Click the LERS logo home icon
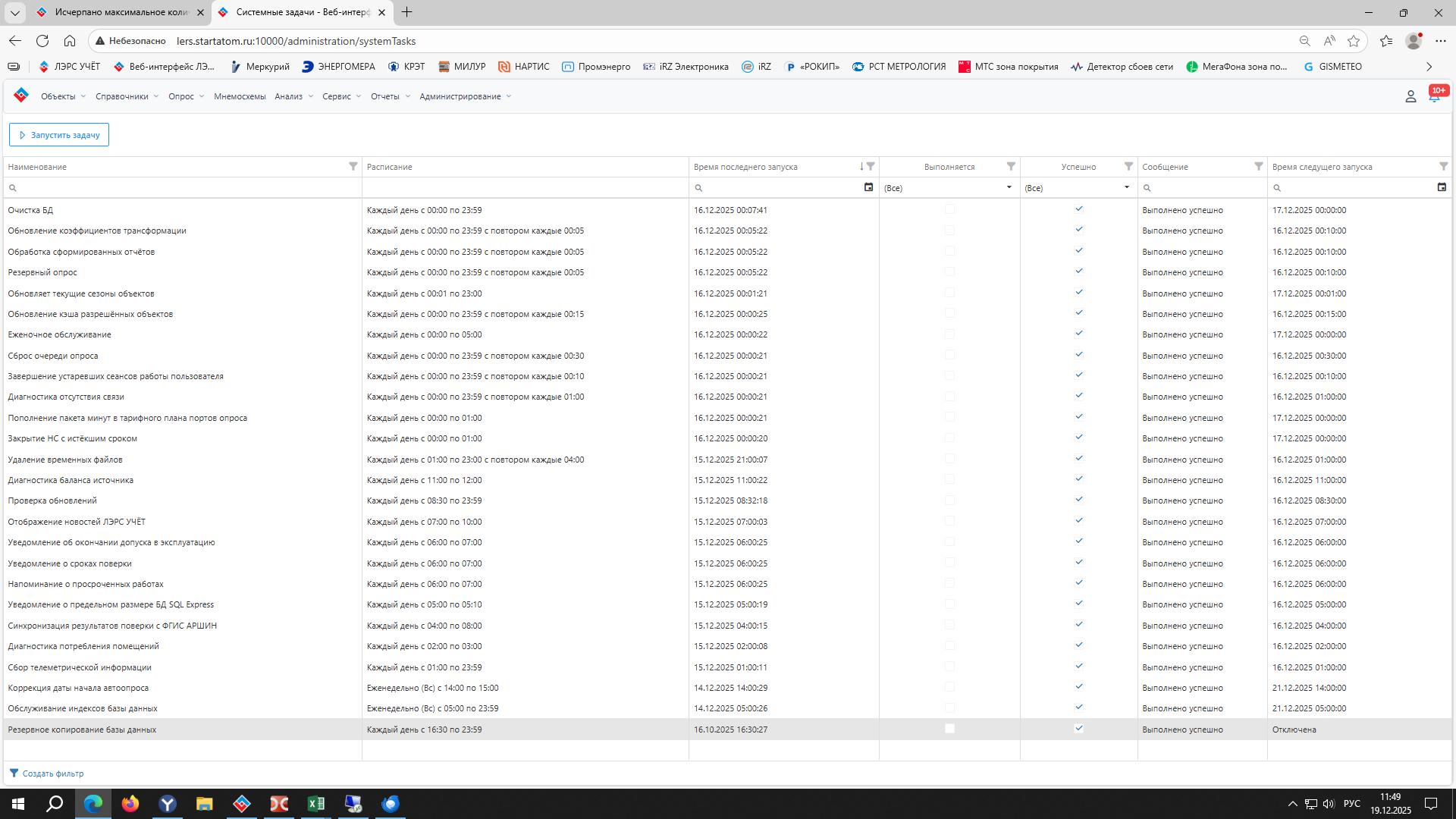The height and width of the screenshot is (819, 1456). [21, 96]
